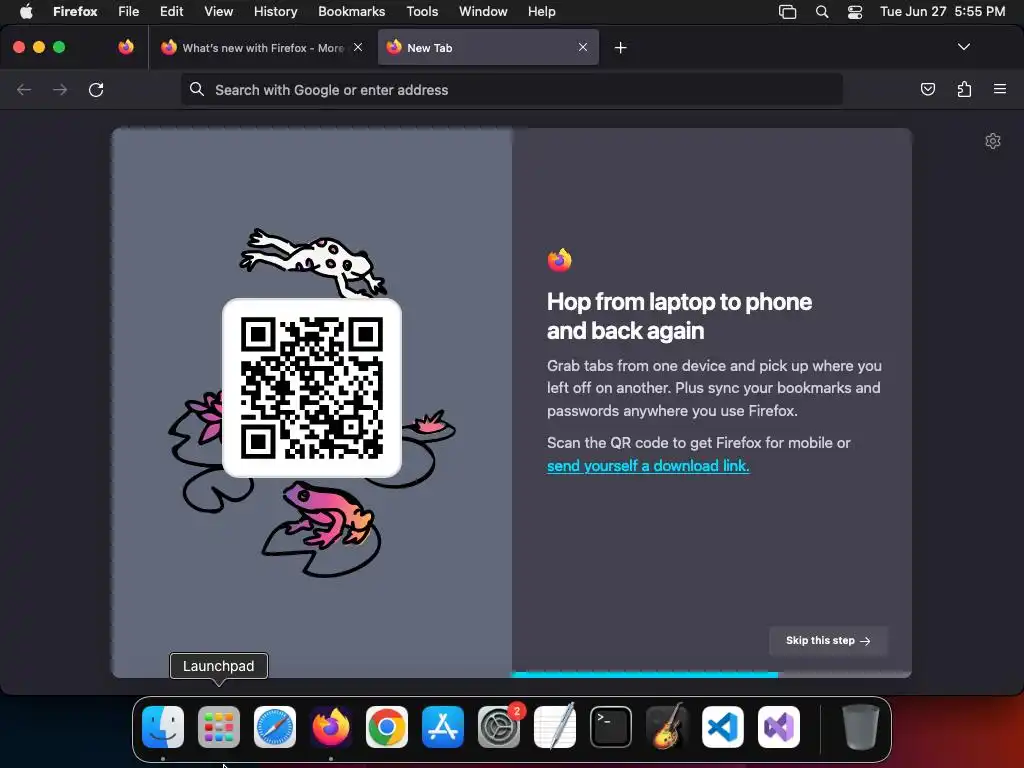Open Visual Studio Code from dock
1024x768 pixels.
[x=723, y=727]
